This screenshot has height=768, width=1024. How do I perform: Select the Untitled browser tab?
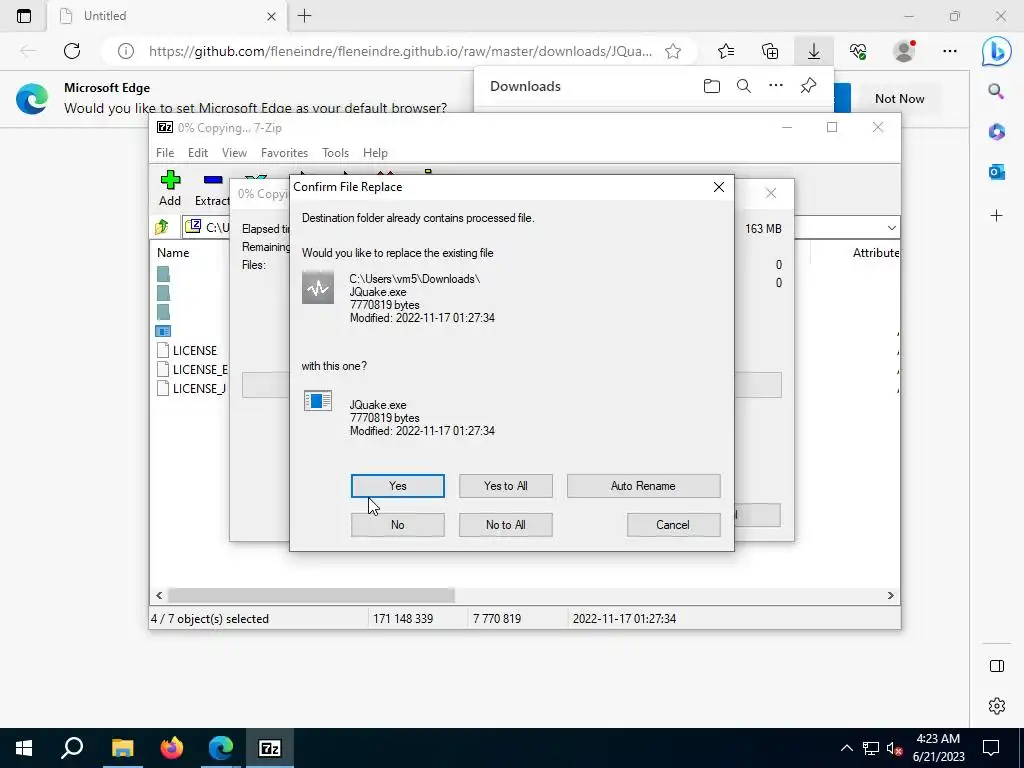[x=167, y=16]
